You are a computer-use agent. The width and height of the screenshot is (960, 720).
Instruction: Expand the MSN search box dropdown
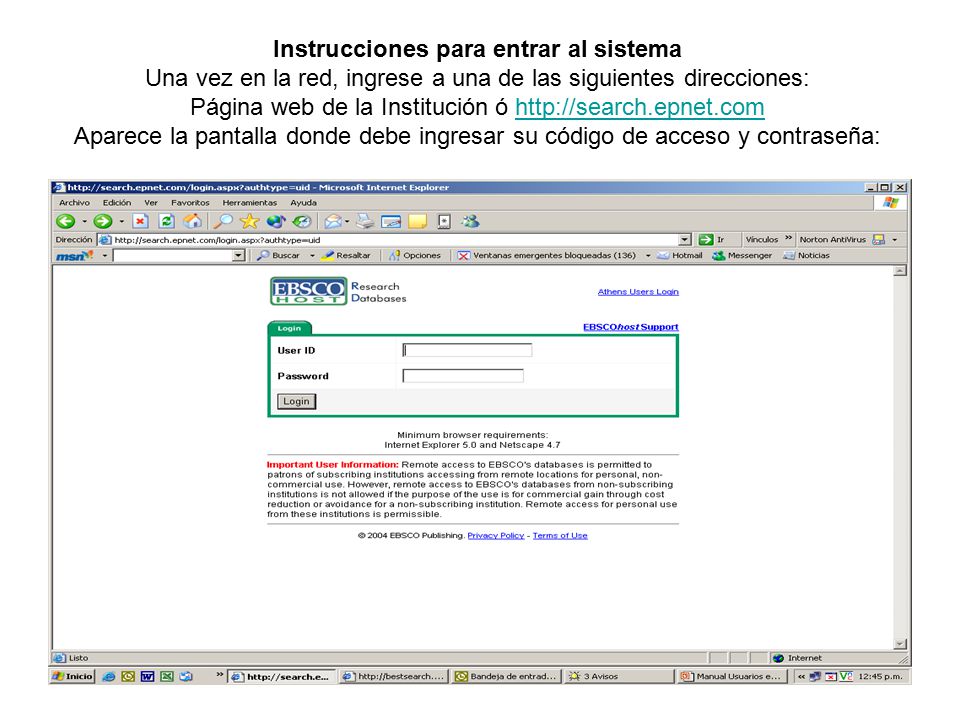point(239,255)
